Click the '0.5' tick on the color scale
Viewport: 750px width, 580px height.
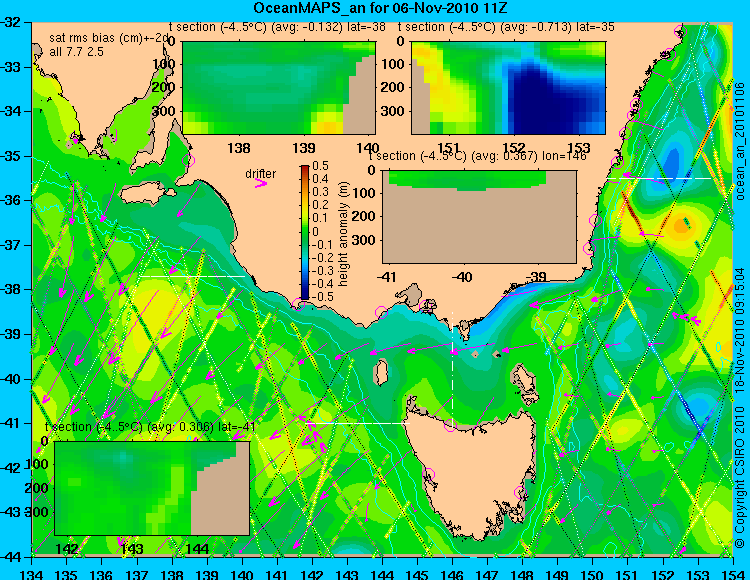[x=320, y=166]
